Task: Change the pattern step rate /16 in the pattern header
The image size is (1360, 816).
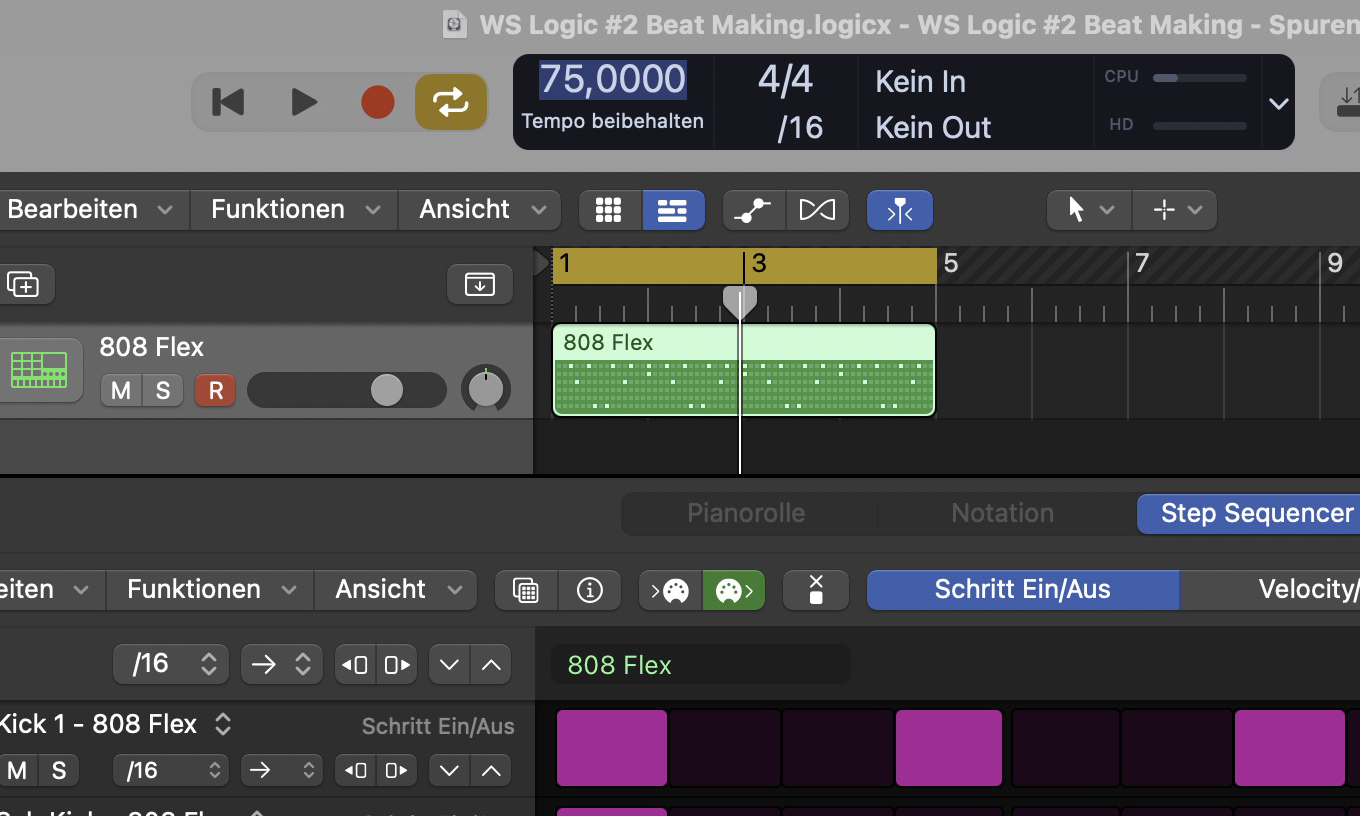Action: pos(171,665)
